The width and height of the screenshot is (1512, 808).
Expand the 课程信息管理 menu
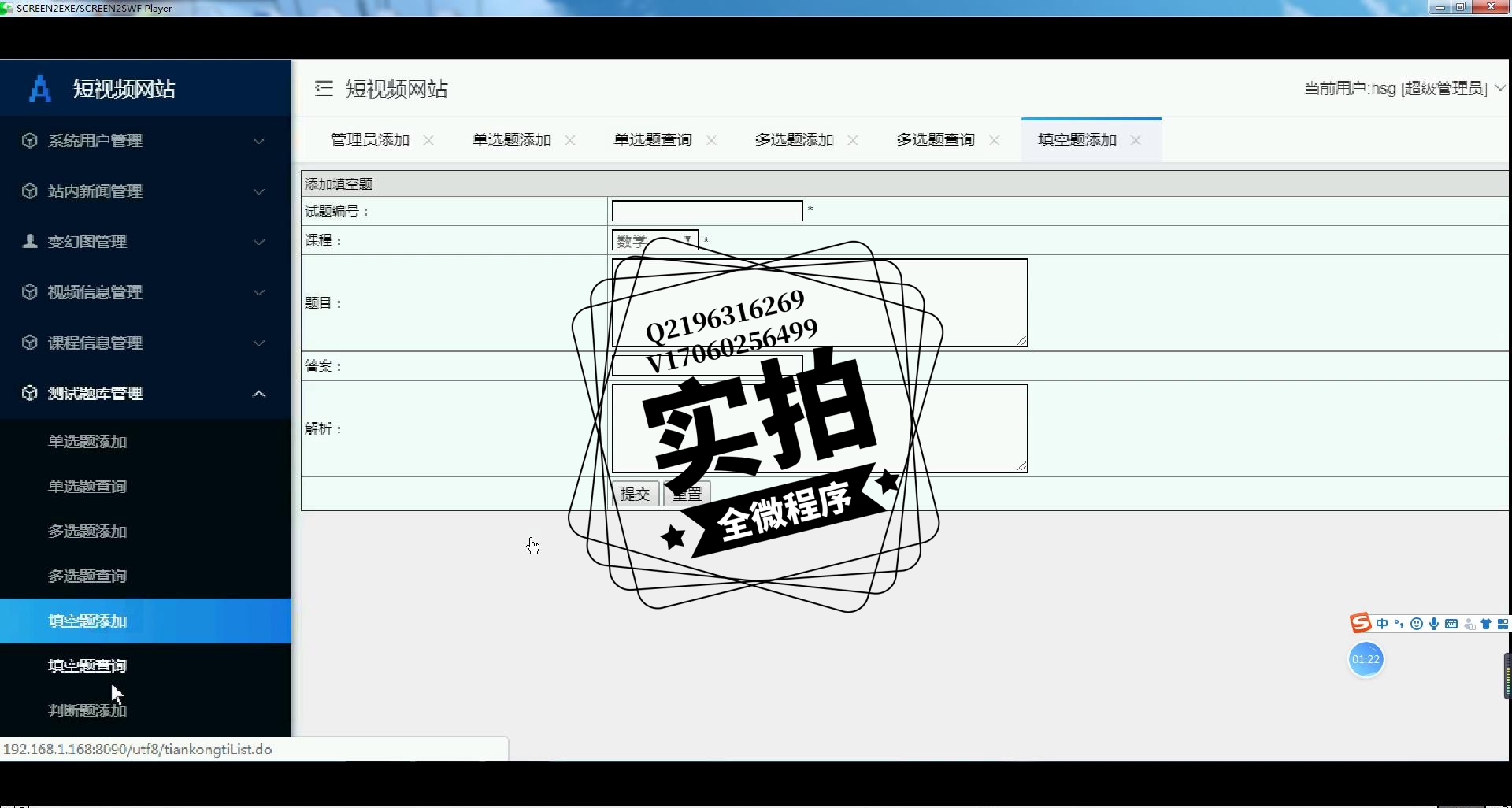click(146, 343)
